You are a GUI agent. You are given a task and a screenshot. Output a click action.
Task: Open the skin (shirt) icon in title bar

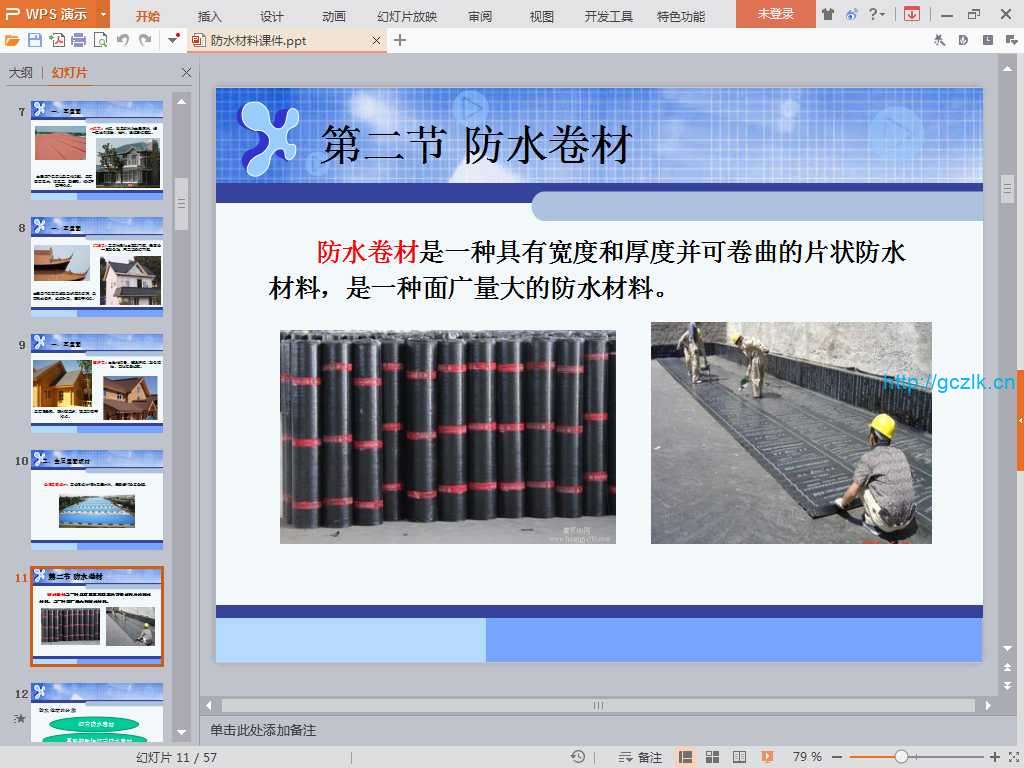[828, 14]
